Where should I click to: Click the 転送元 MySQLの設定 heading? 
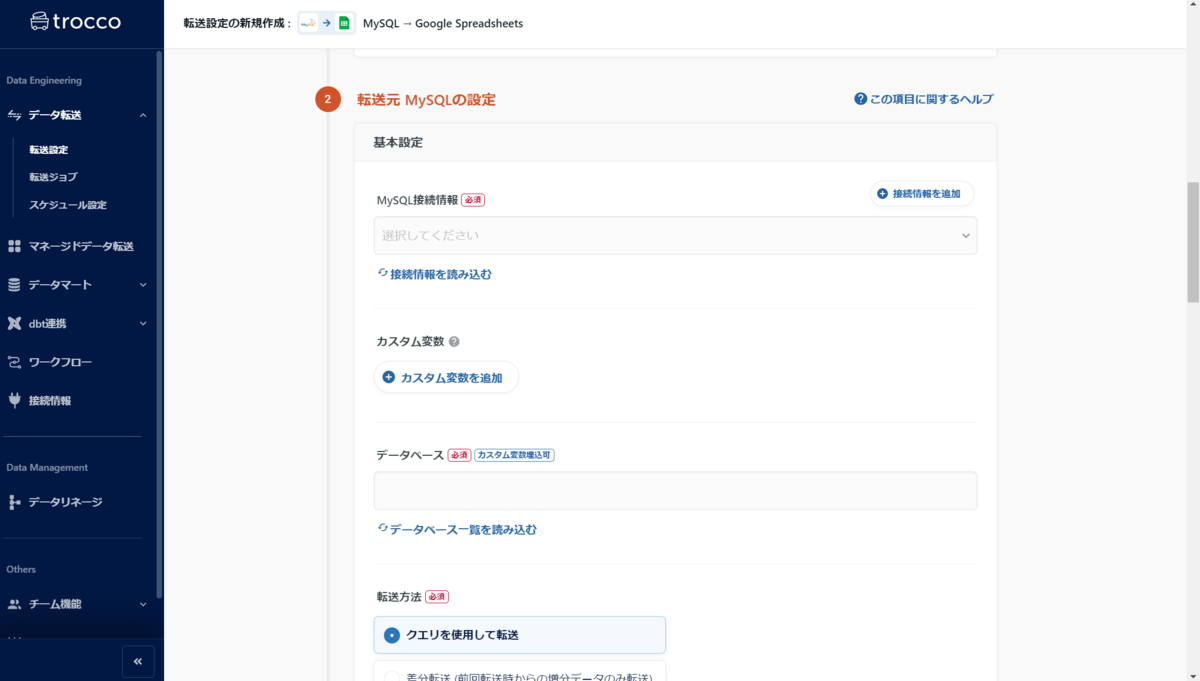426,100
